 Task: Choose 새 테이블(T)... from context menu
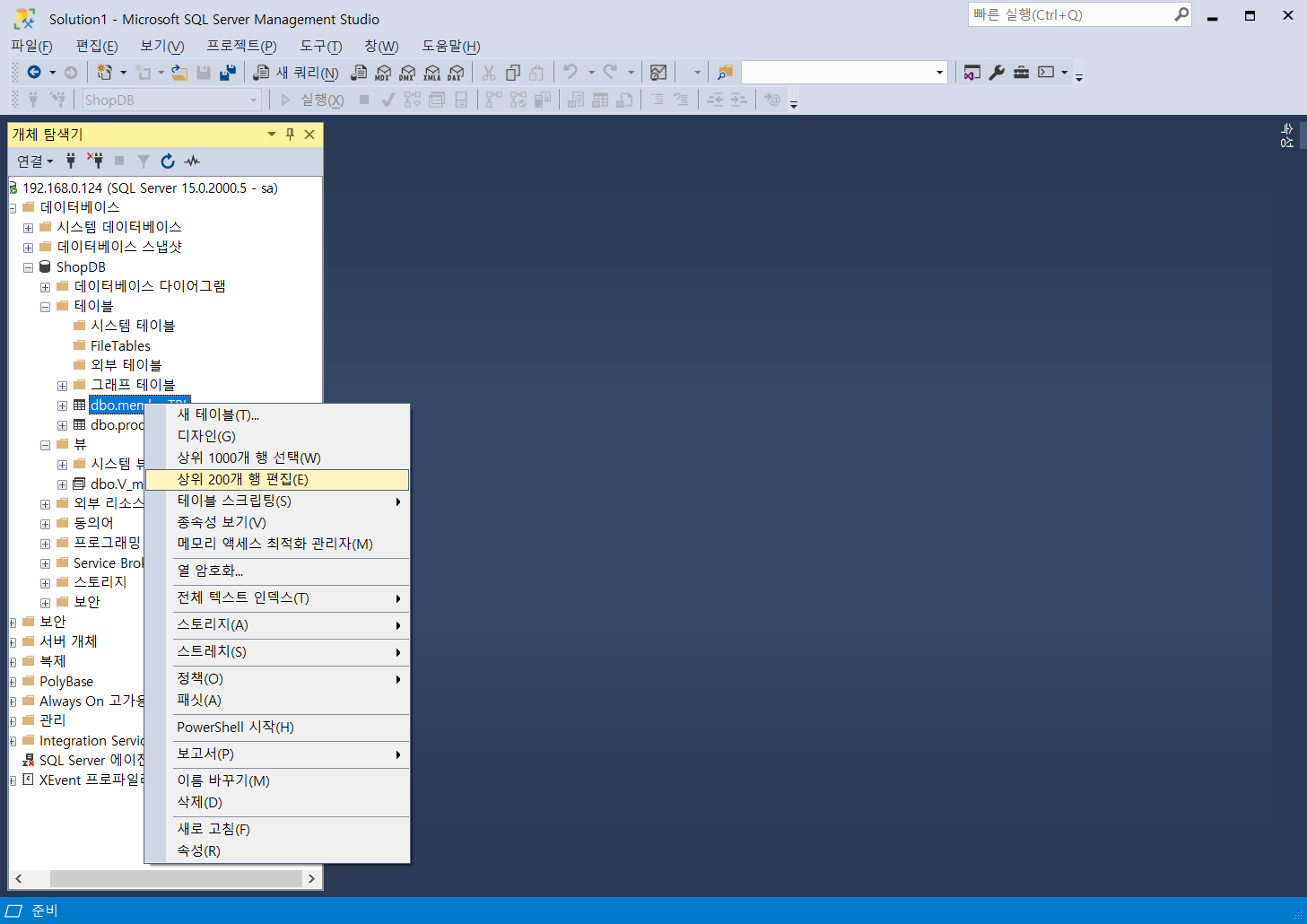(277, 414)
